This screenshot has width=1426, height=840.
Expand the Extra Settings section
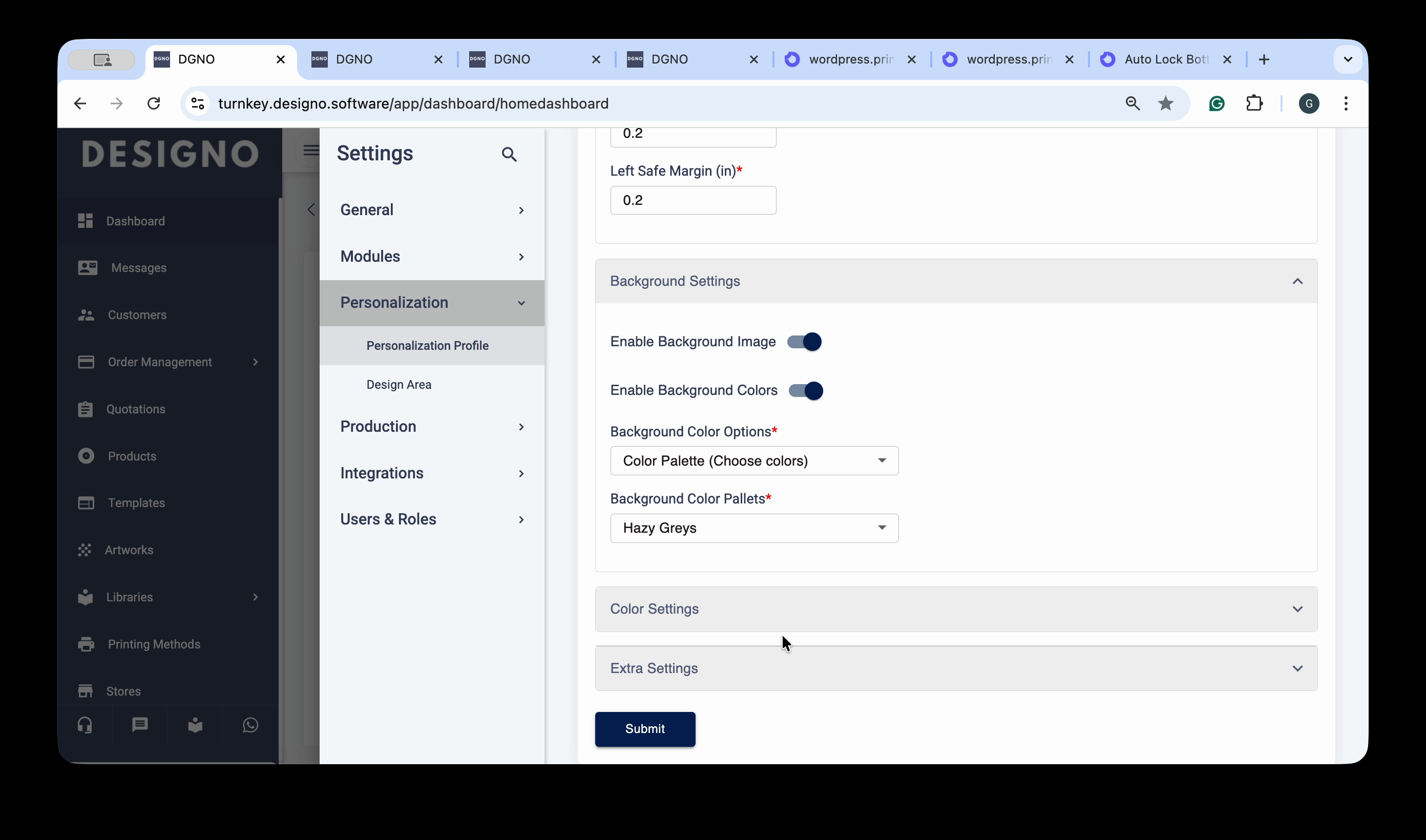click(x=956, y=668)
